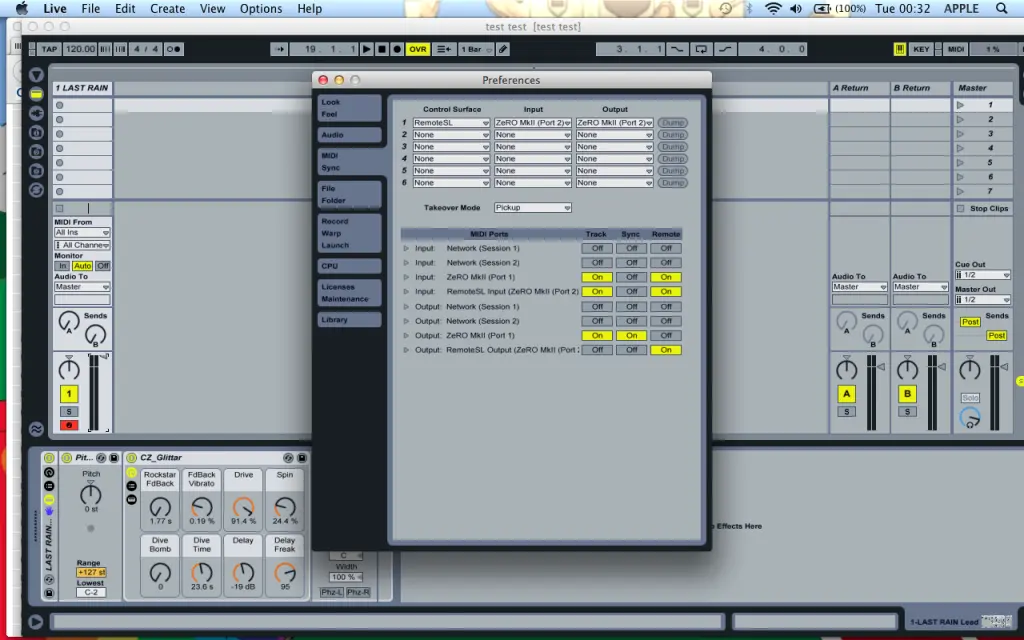Click the global Record button in transport

[396, 49]
